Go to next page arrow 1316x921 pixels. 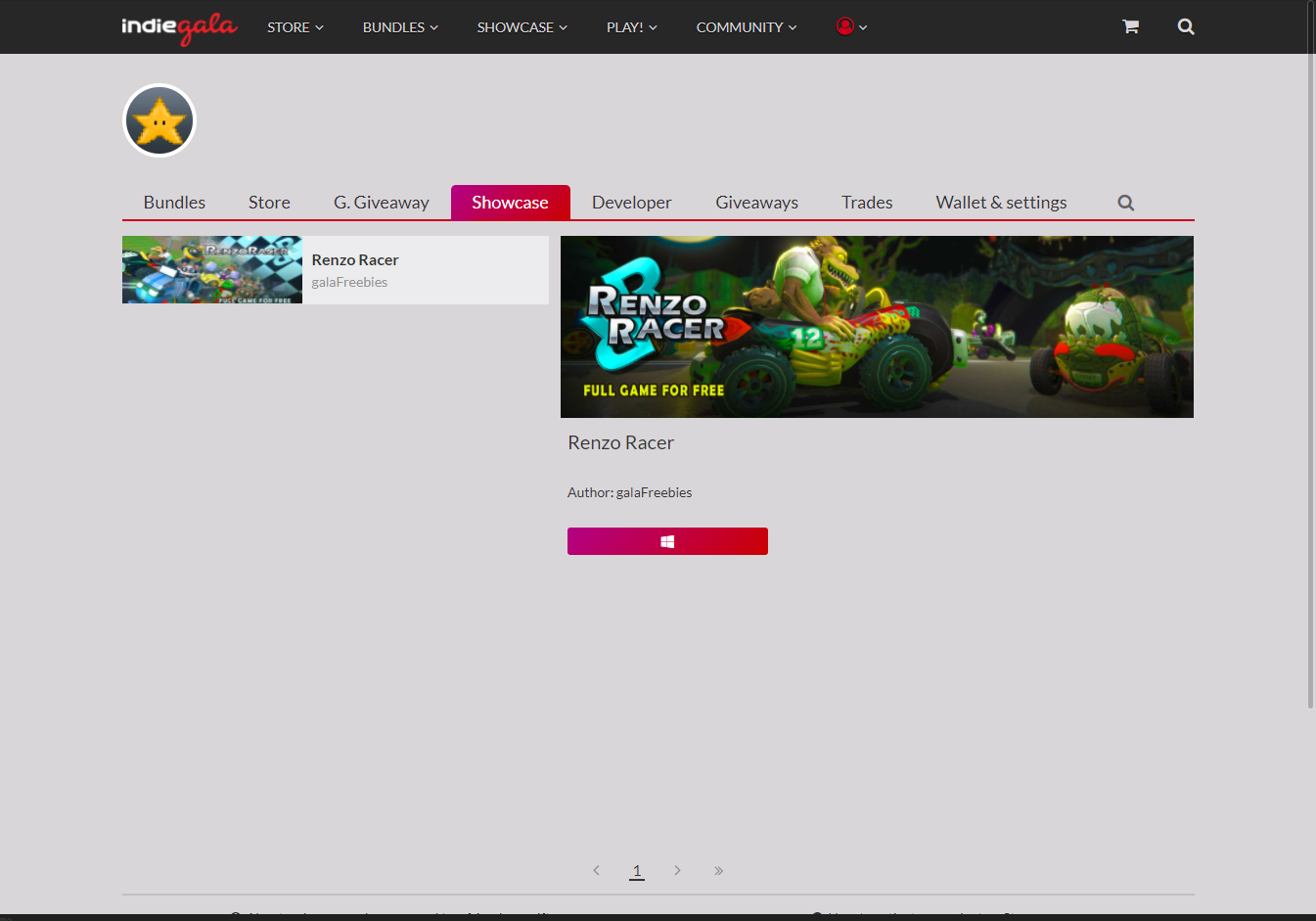(677, 870)
